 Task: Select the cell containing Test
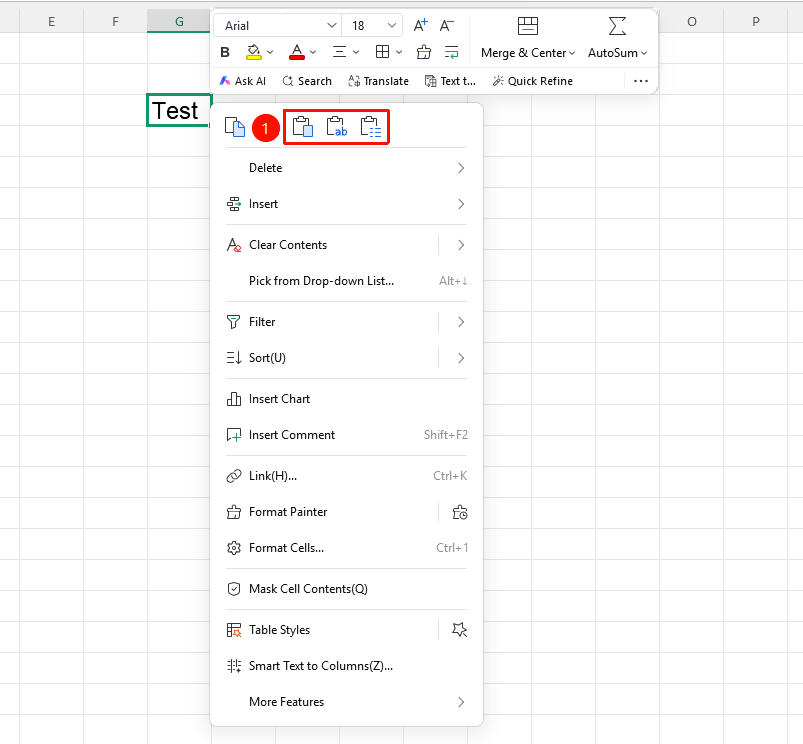coord(179,110)
